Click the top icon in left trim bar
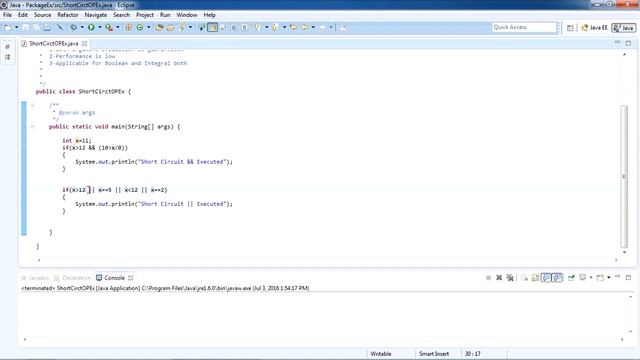This screenshot has width=640, height=360. click(x=8, y=47)
